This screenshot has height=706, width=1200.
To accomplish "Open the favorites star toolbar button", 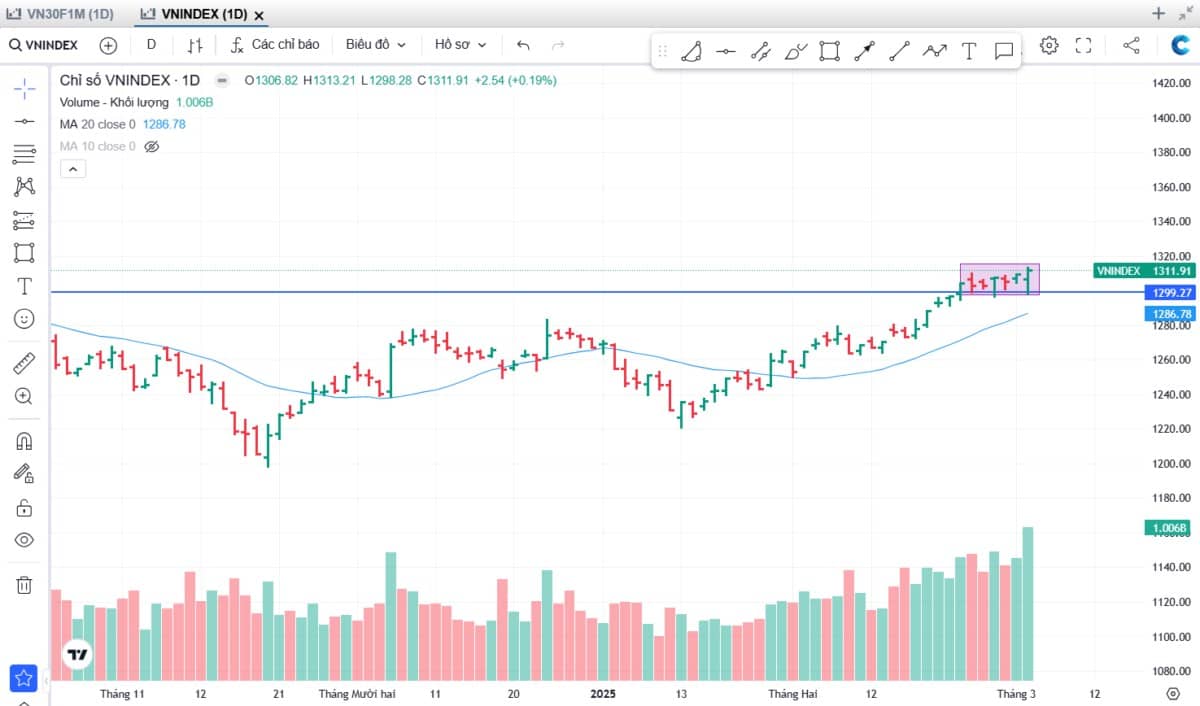I will (x=24, y=679).
